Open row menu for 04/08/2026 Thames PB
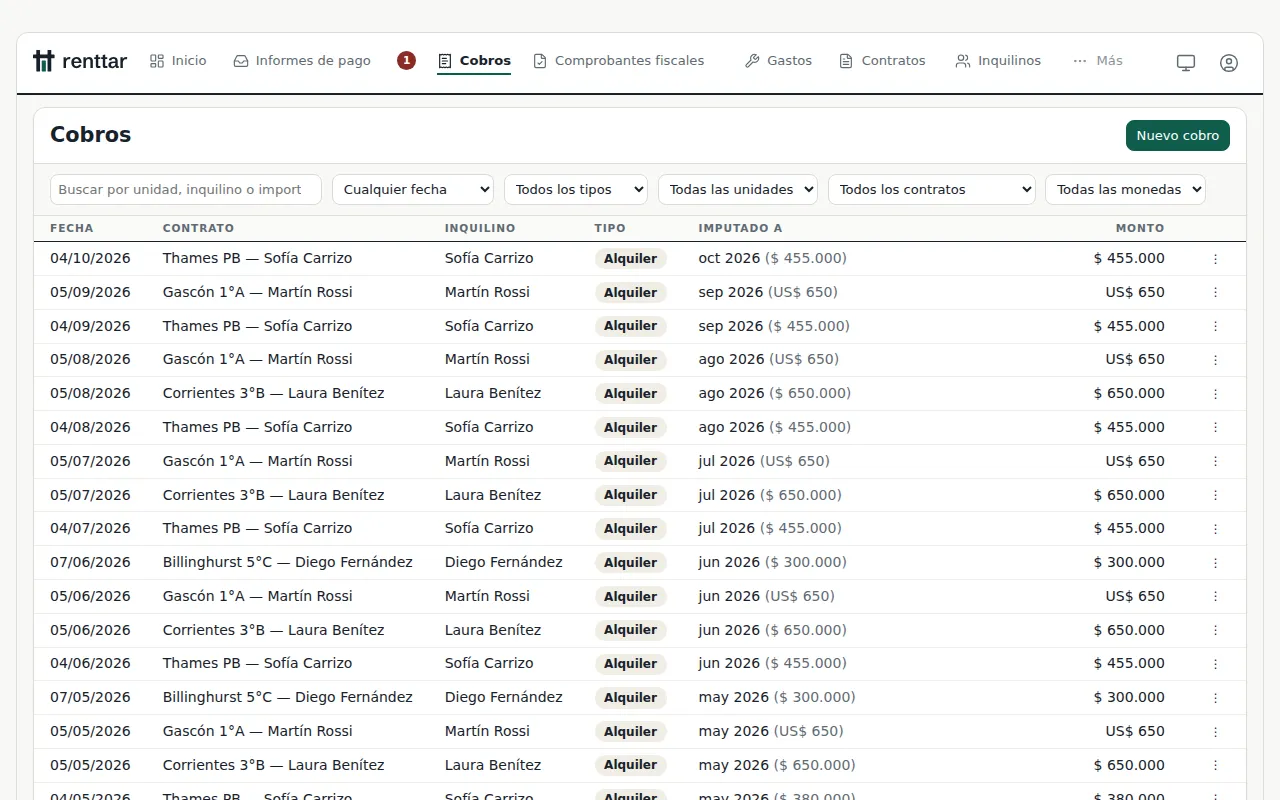 (1216, 428)
